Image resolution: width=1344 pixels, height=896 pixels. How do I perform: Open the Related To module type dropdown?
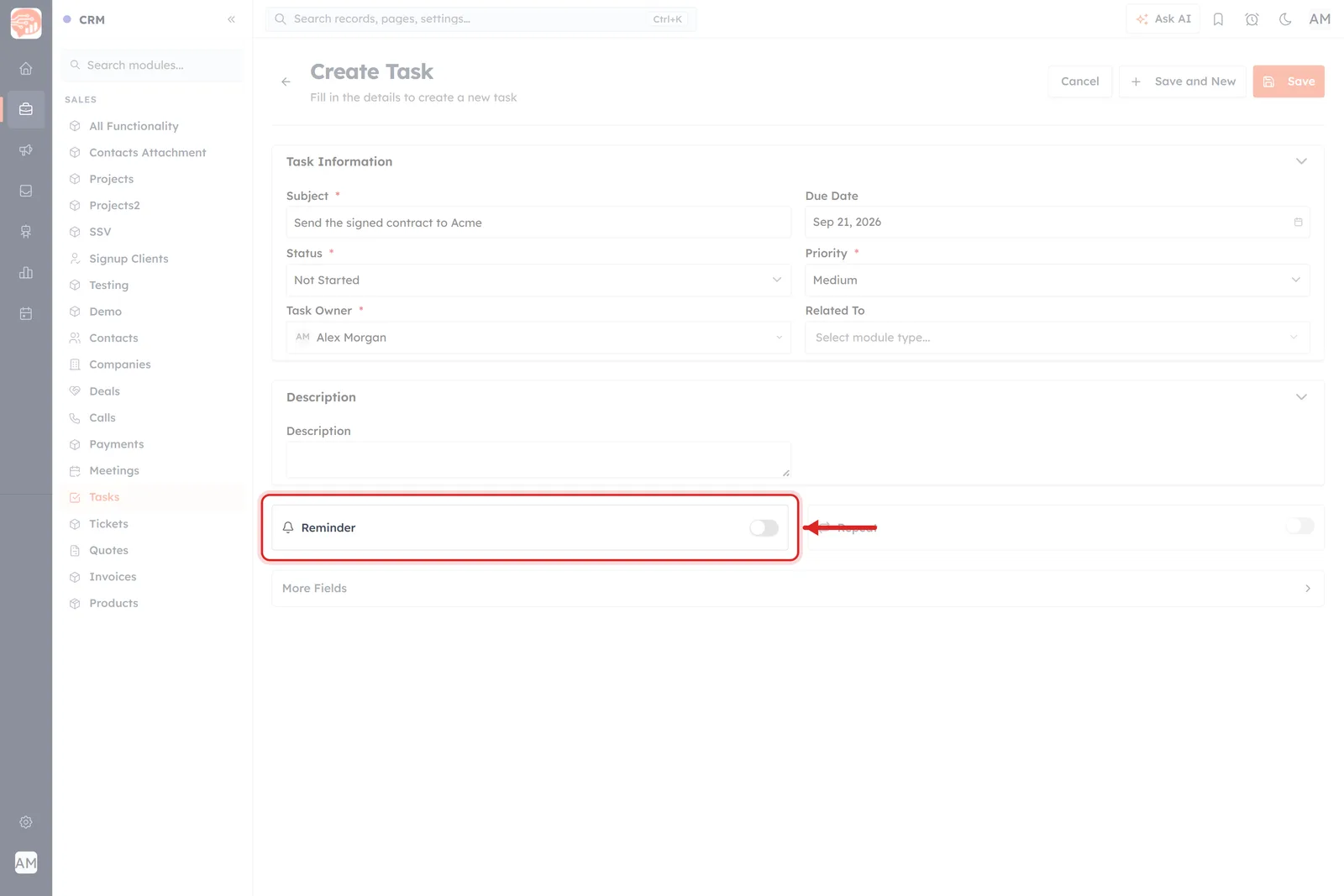1057,338
